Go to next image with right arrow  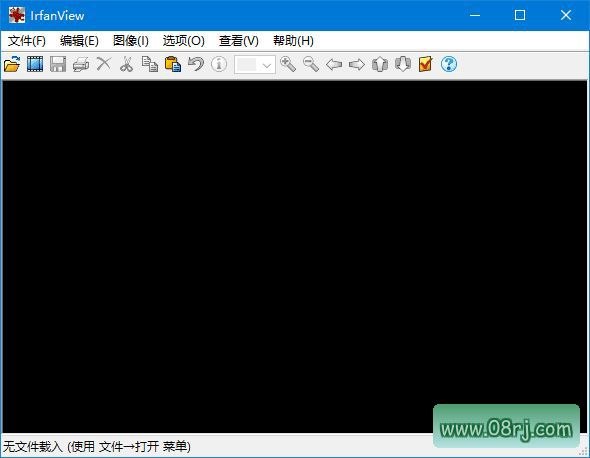tap(357, 64)
